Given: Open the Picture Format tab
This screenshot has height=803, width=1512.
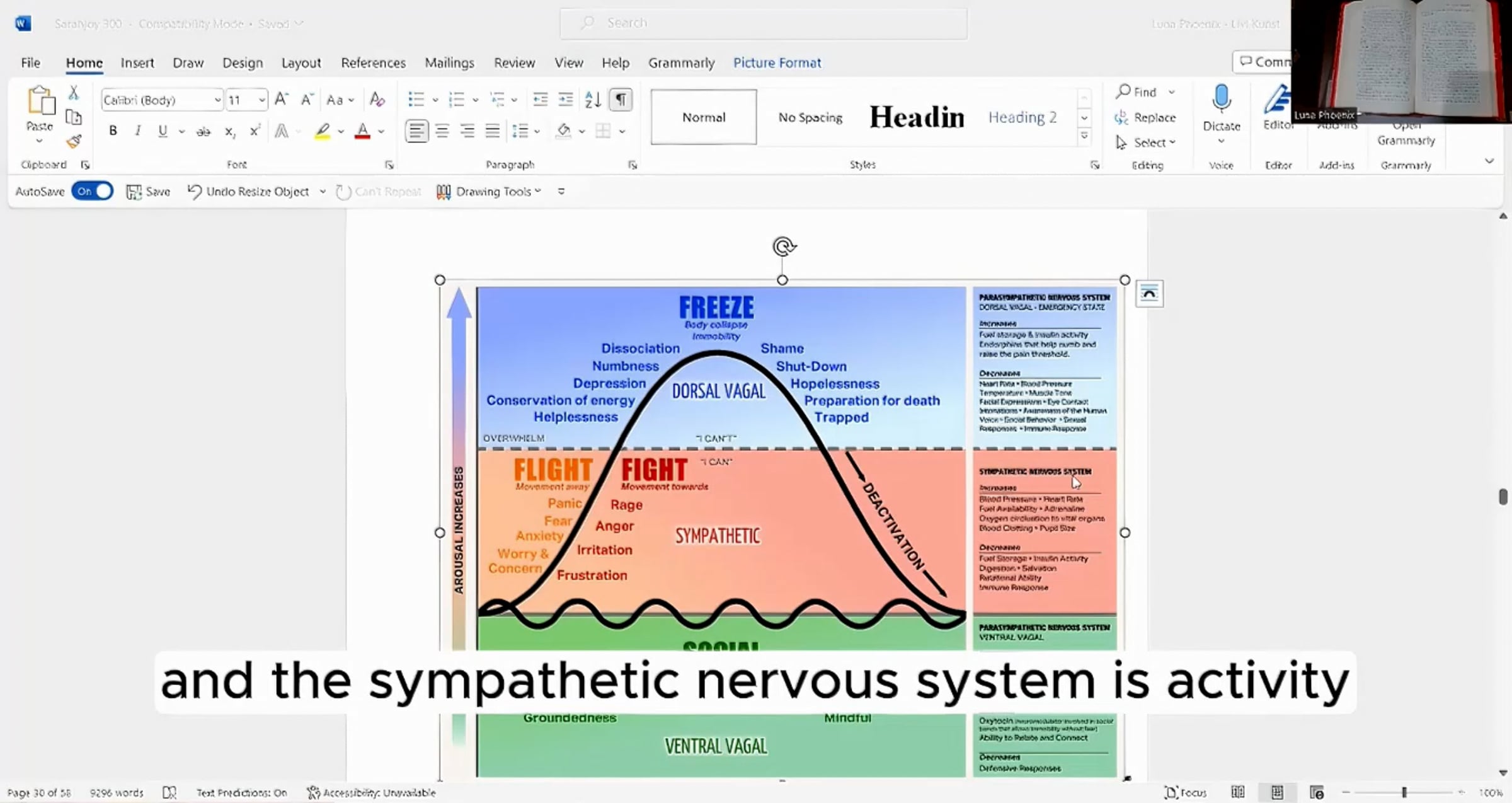Looking at the screenshot, I should pos(777,62).
